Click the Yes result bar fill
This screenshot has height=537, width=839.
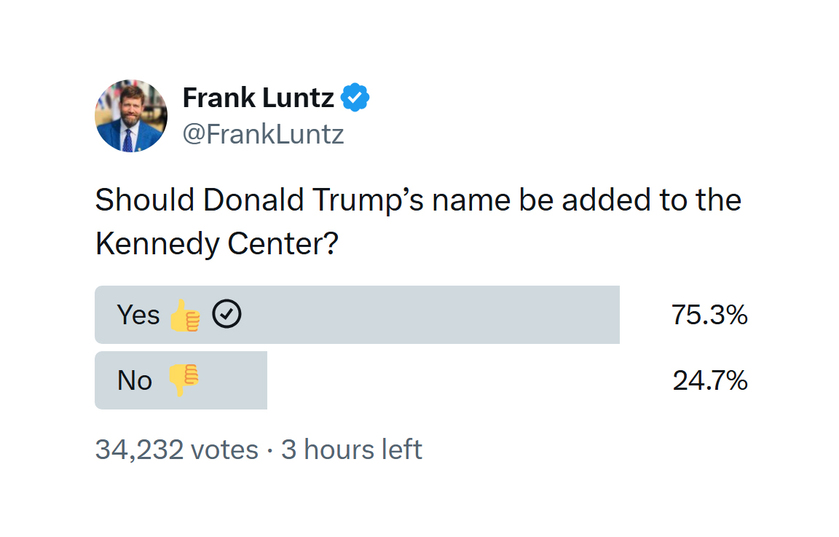[420, 315]
